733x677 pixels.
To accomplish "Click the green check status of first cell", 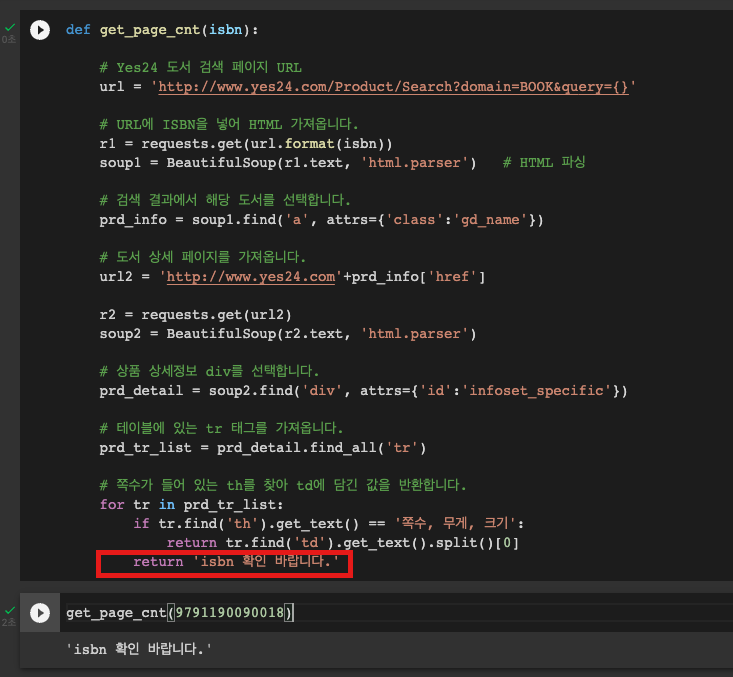I will click(10, 28).
